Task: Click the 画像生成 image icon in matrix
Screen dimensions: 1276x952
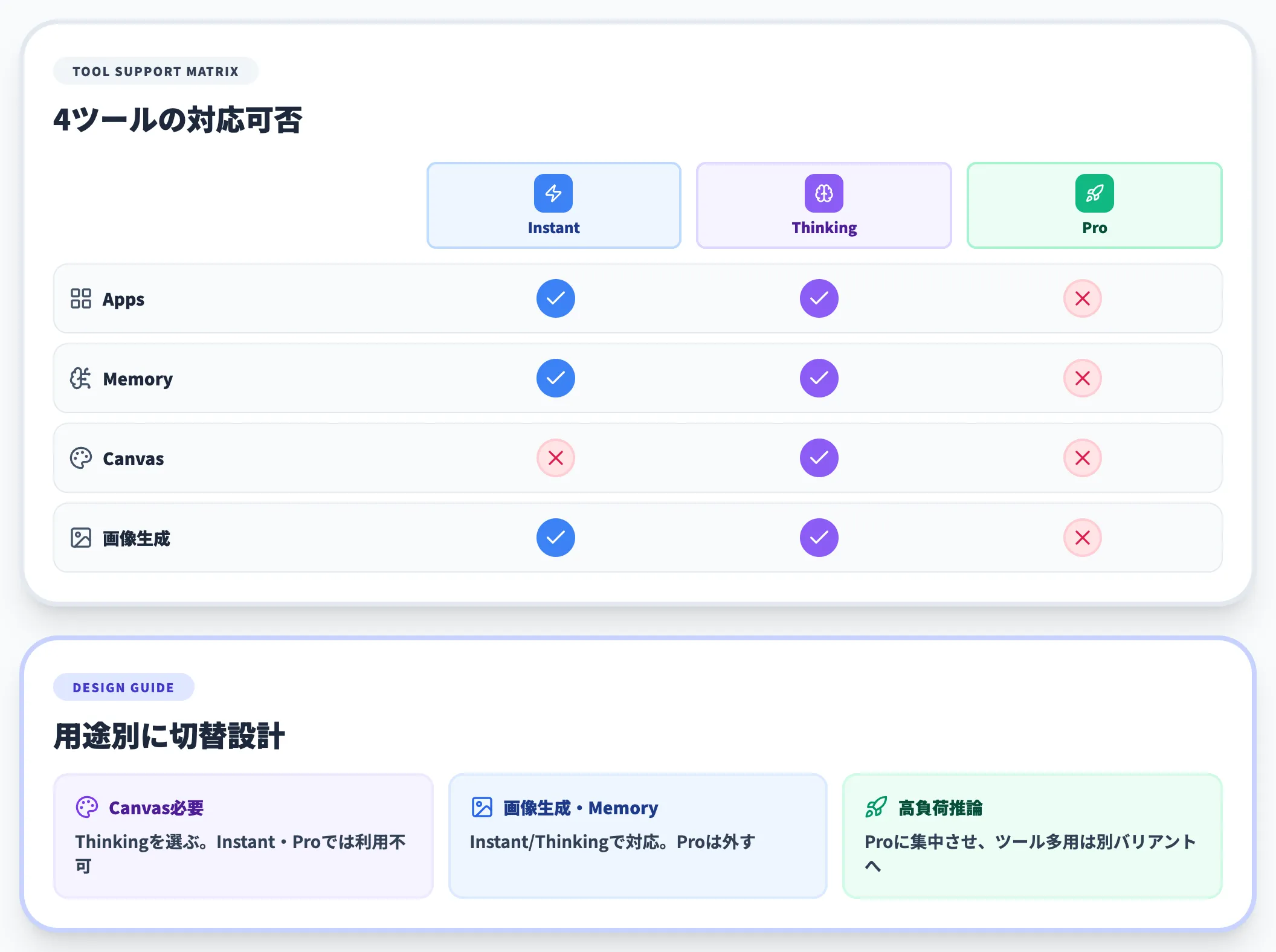Action: tap(81, 538)
